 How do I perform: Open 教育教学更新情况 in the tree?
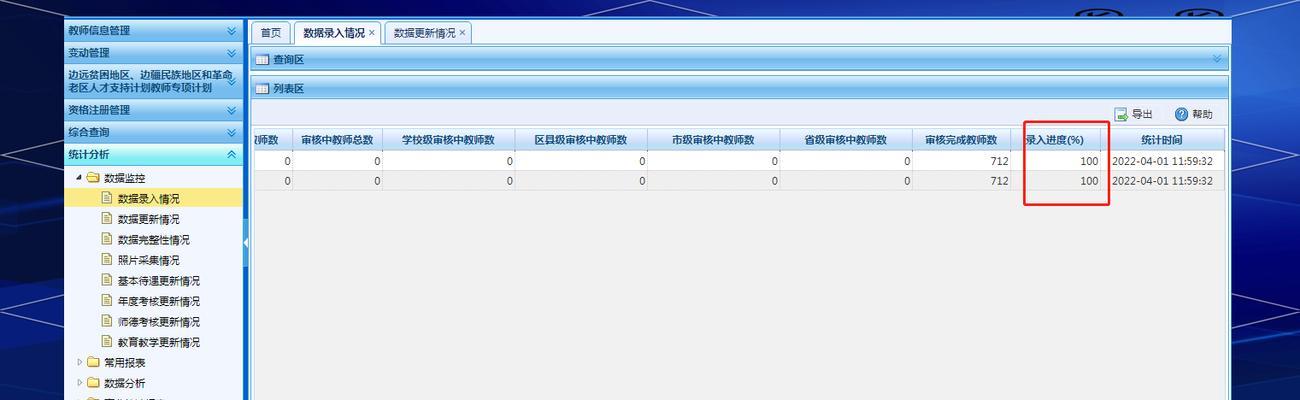[158, 342]
